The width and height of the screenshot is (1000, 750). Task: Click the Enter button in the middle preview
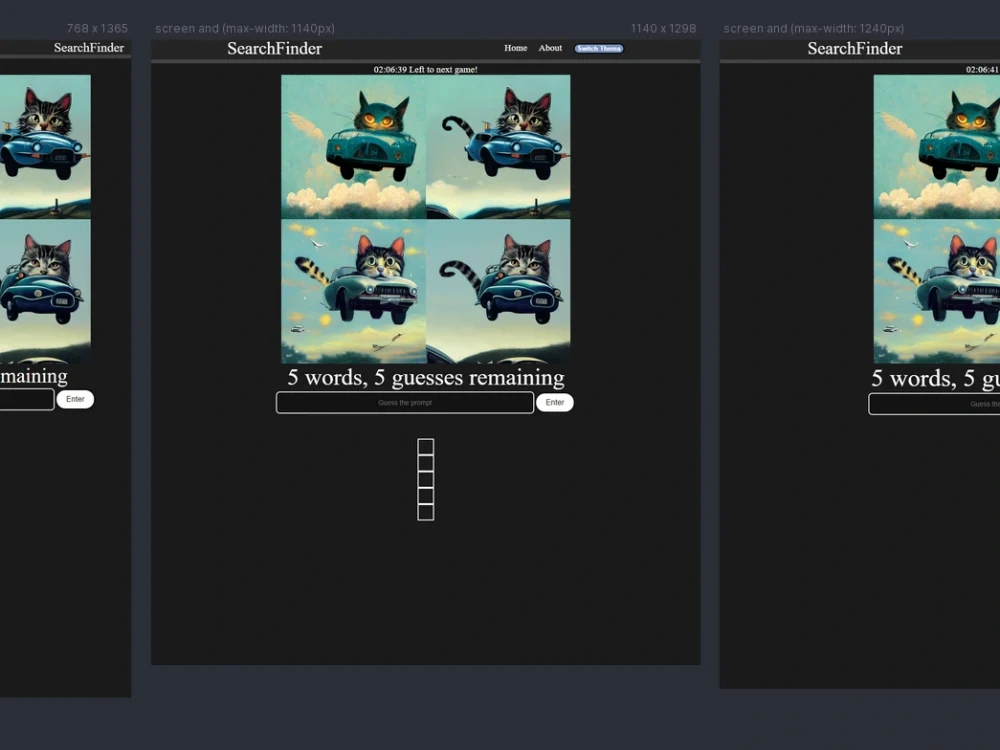(555, 402)
